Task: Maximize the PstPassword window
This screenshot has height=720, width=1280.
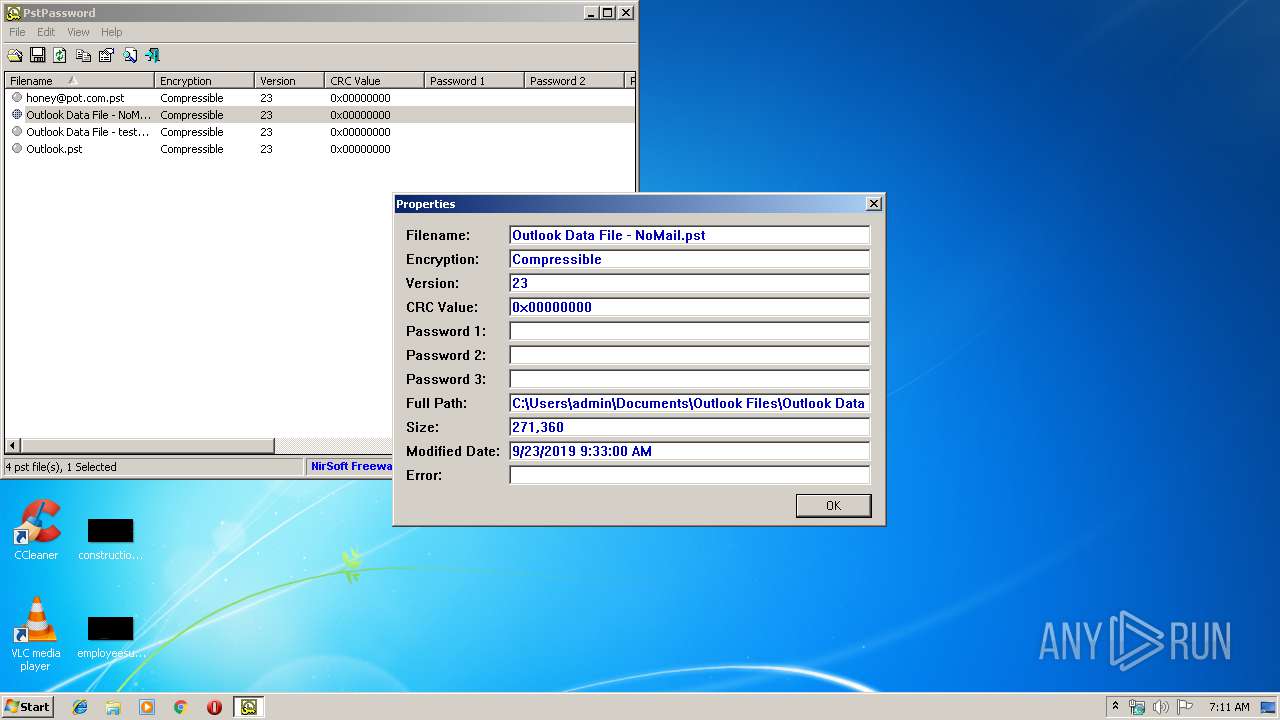Action: (x=608, y=13)
